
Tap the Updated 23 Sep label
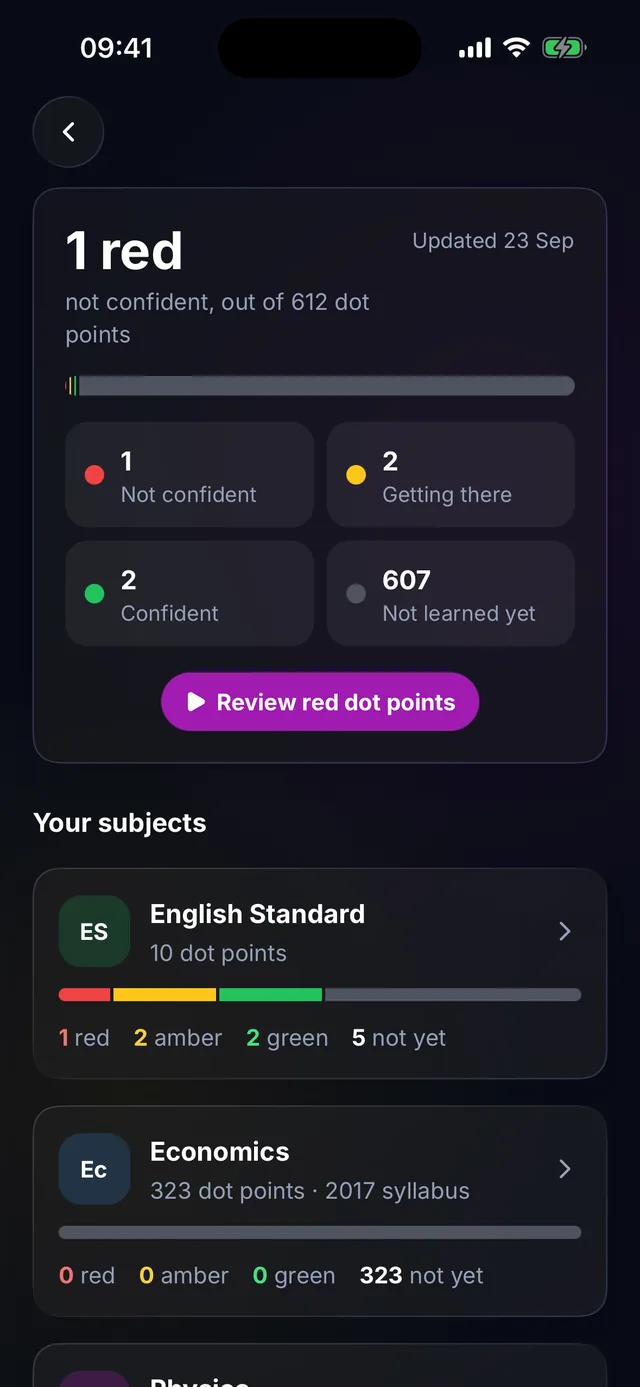point(493,241)
